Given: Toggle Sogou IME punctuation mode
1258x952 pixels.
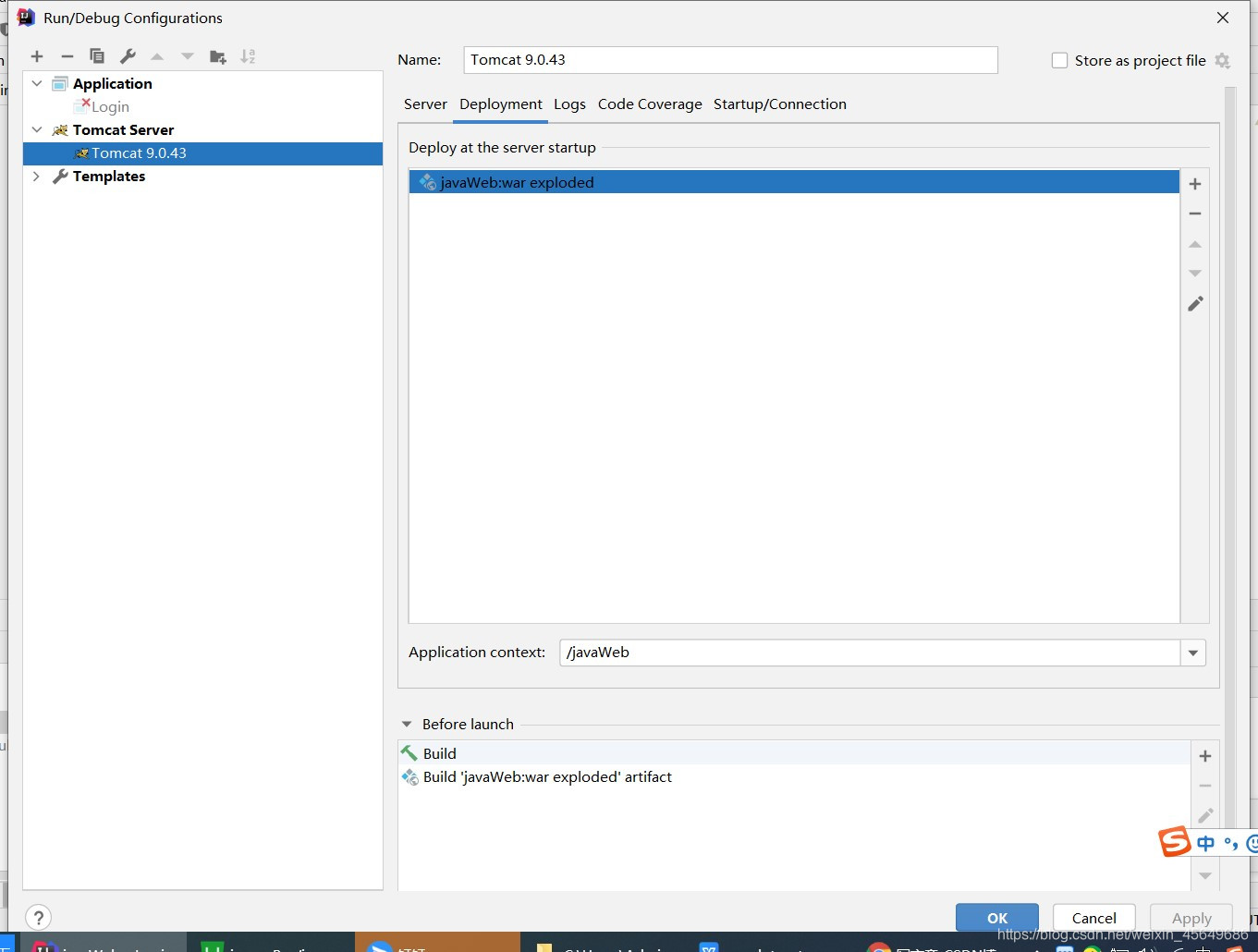Looking at the screenshot, I should (1230, 843).
